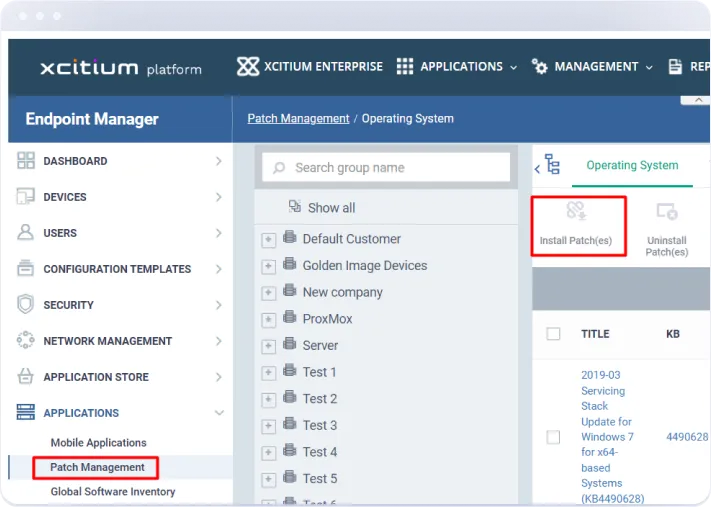This screenshot has width=711, height=507.
Task: Expand the Golden Image Devices group
Action: 268,267
